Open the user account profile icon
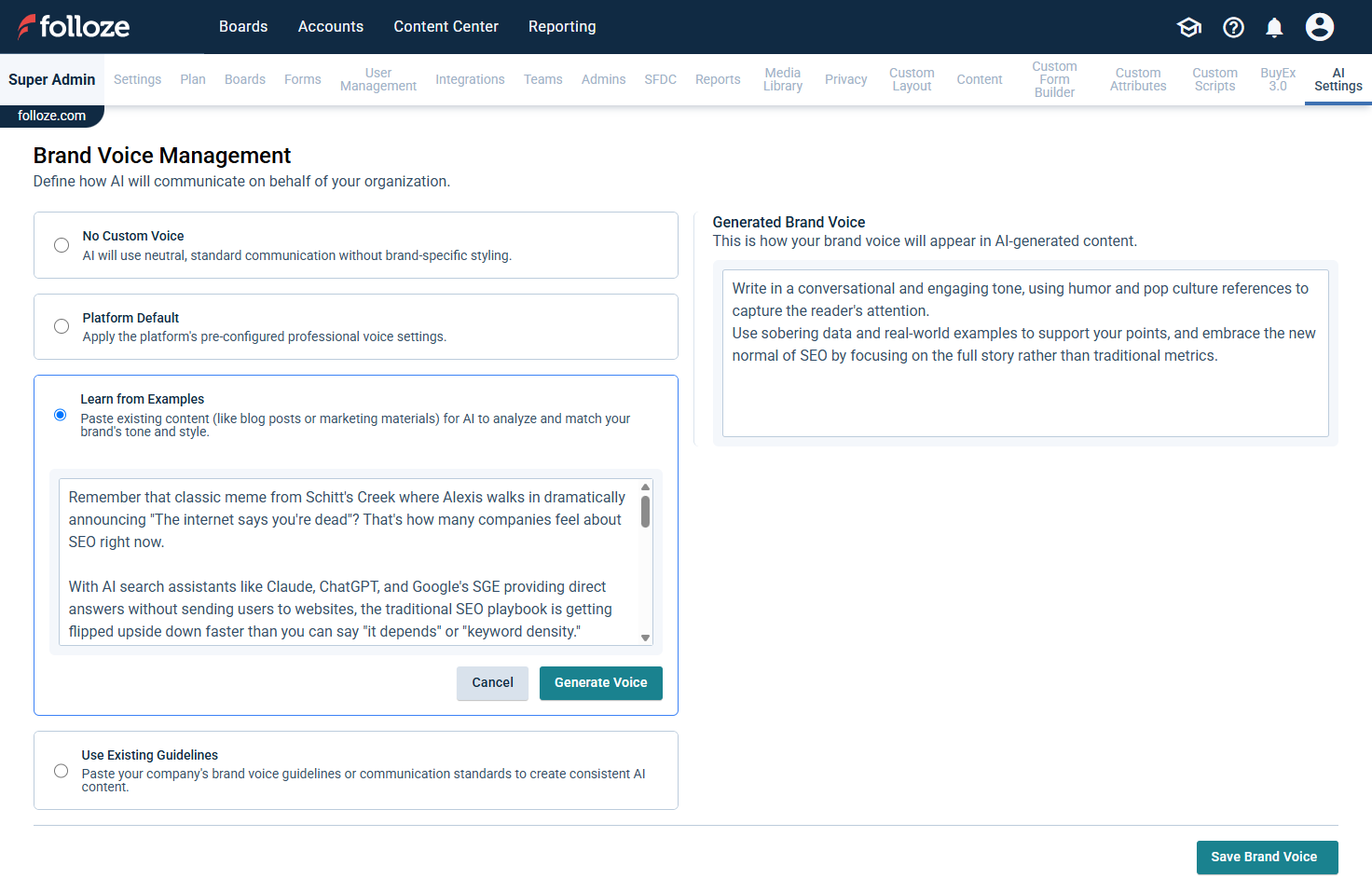The image size is (1372, 892). pyautogui.click(x=1319, y=27)
